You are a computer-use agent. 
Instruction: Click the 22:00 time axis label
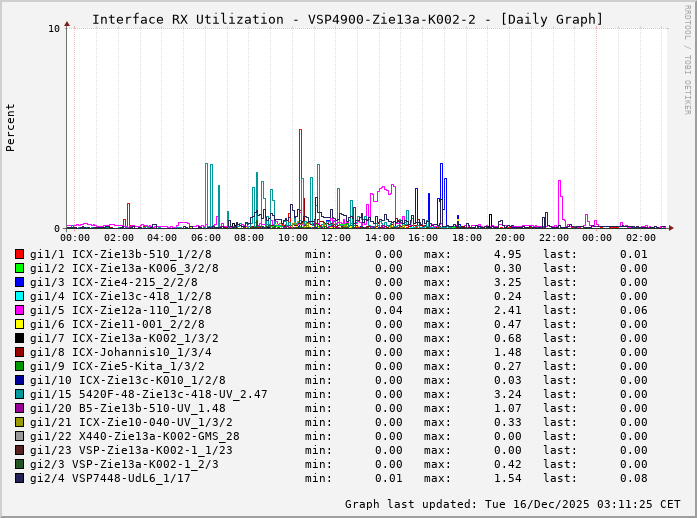click(x=553, y=238)
